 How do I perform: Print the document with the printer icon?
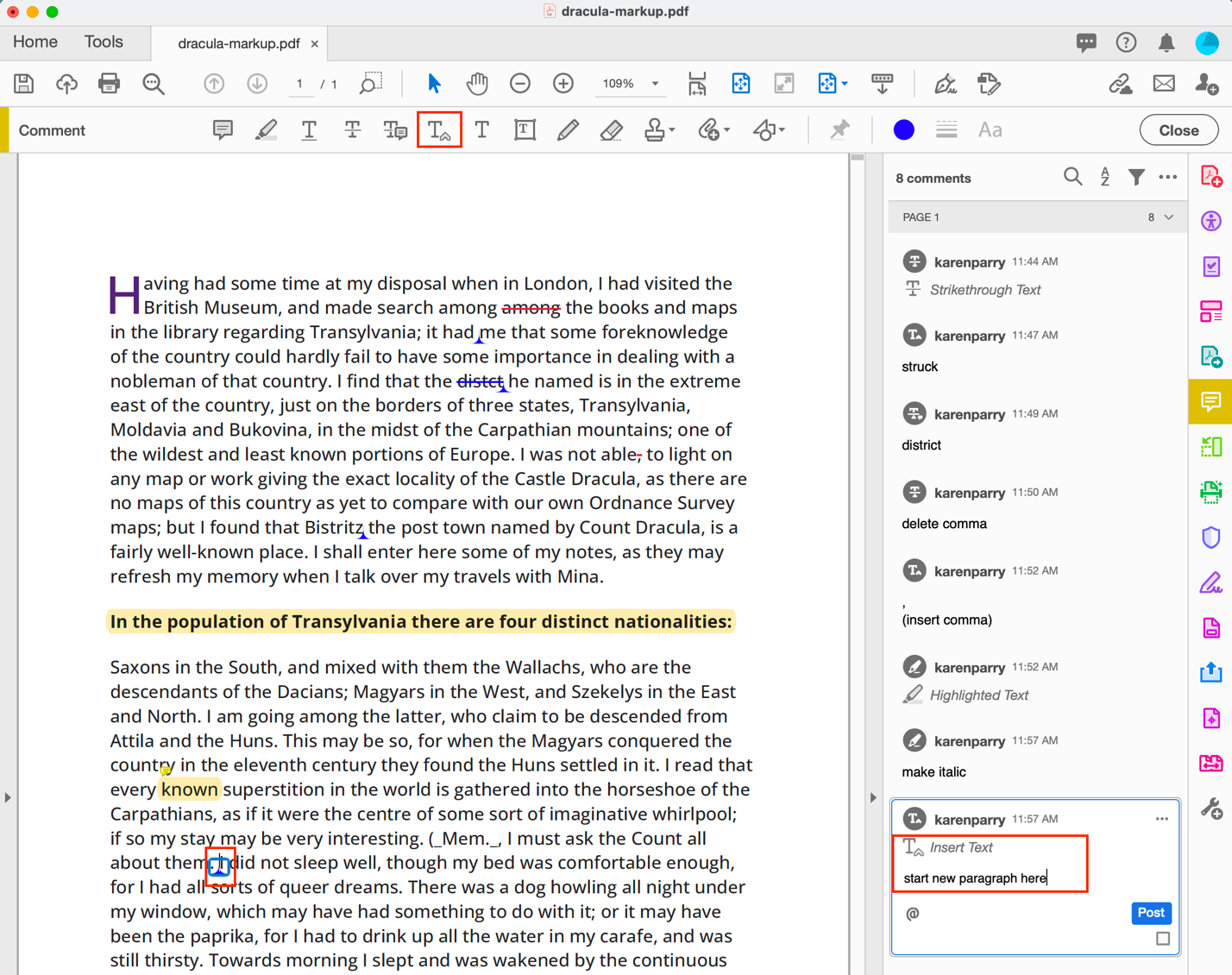[x=109, y=84]
